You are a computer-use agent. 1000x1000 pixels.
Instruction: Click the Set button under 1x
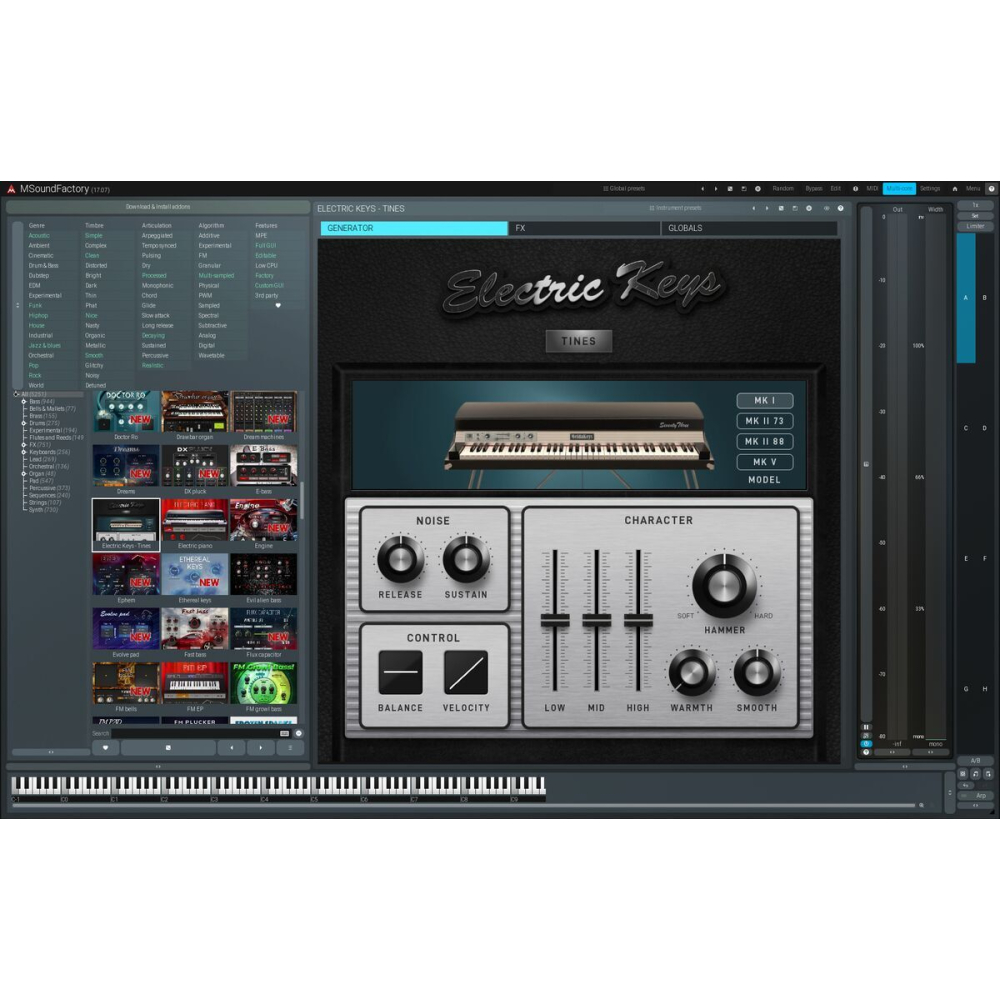(x=975, y=216)
